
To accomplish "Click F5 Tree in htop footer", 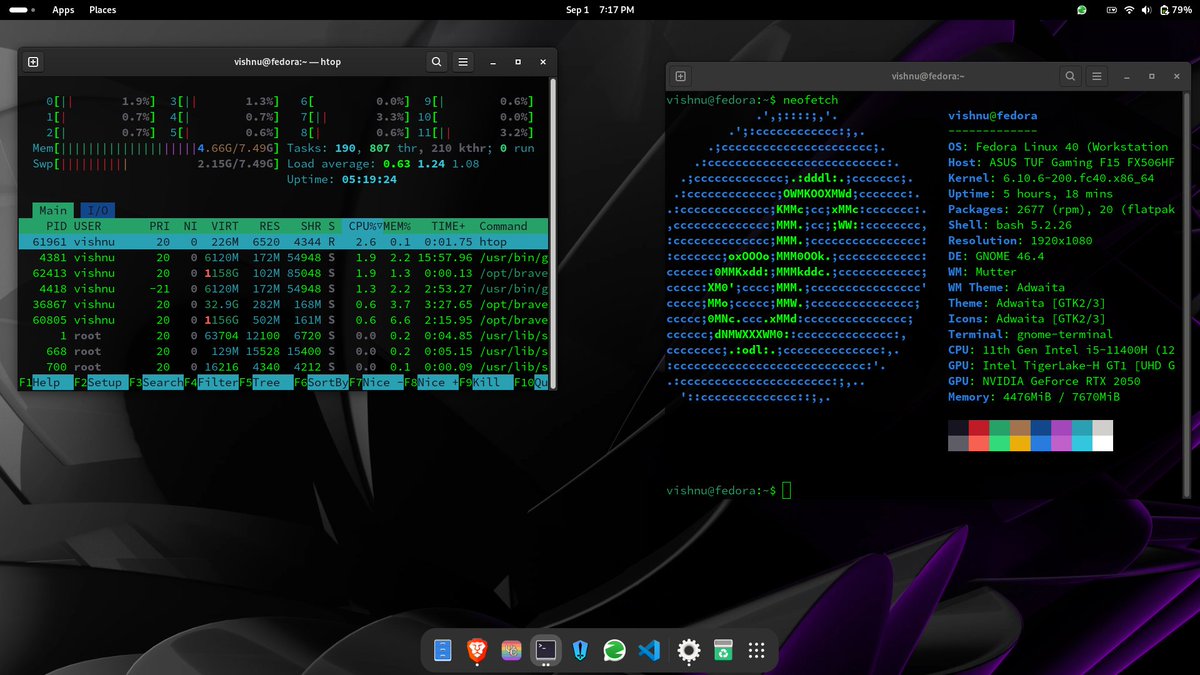I will tap(264, 383).
